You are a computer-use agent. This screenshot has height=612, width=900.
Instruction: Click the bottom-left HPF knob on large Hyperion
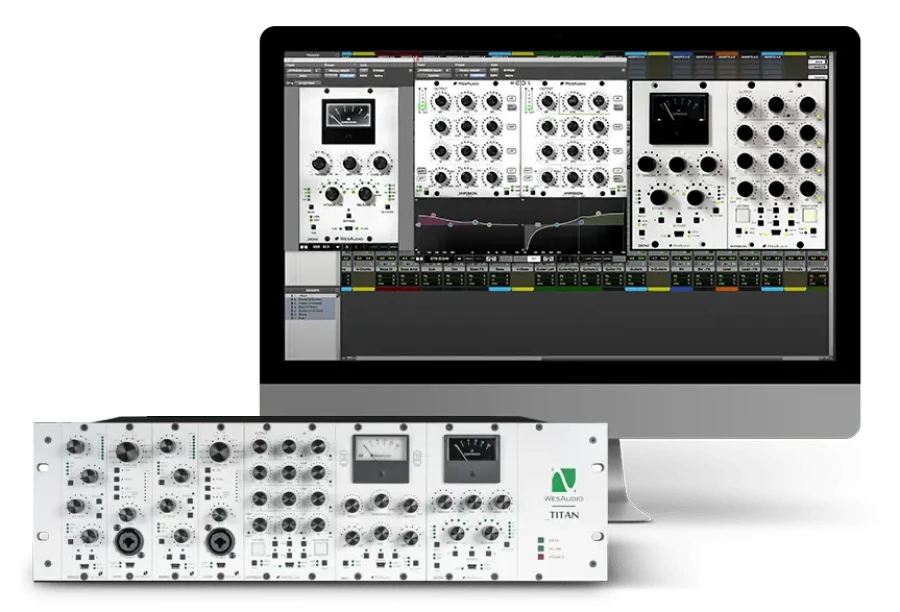[744, 188]
